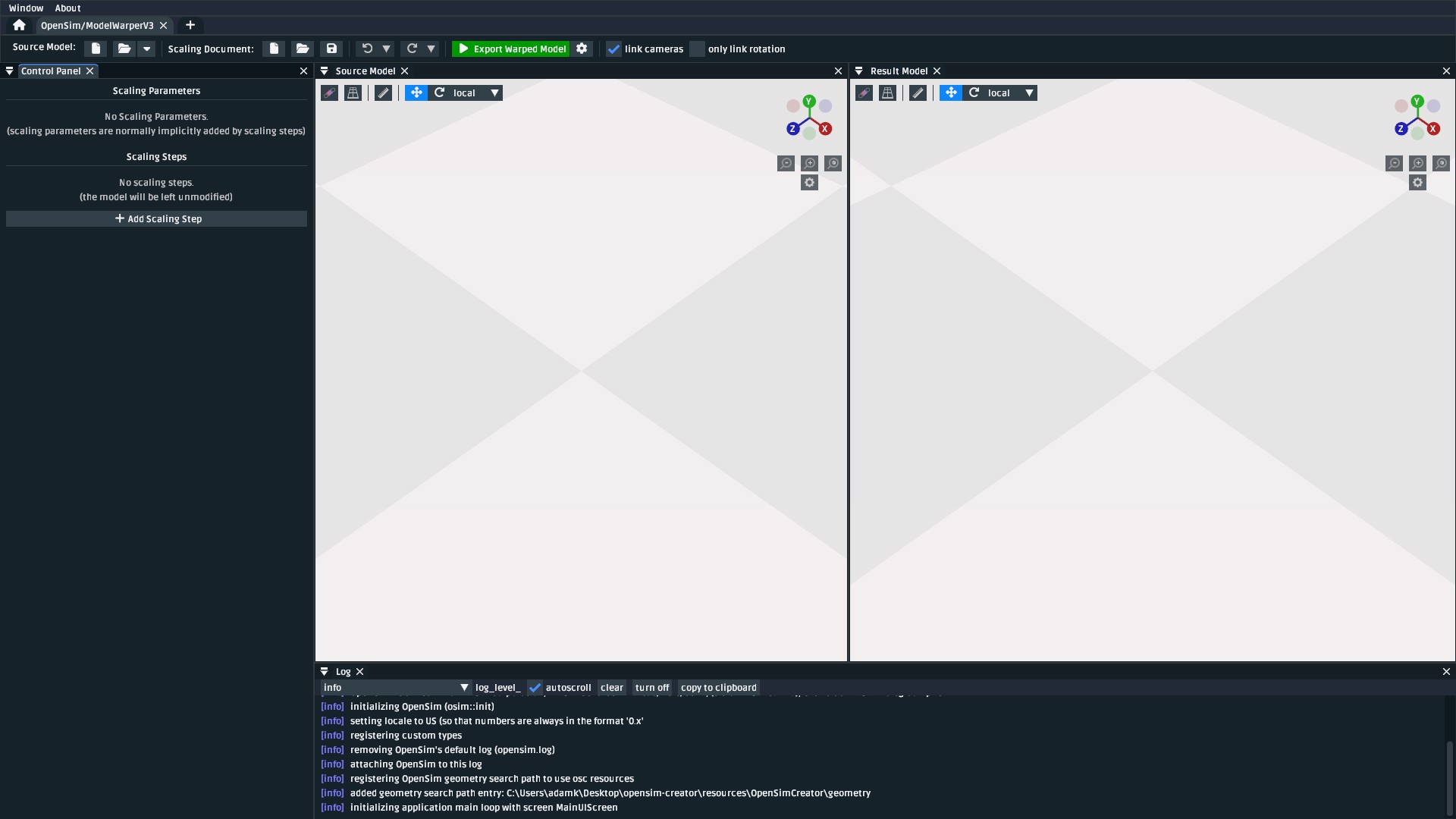
Task: Zoom in on Source Model viewport
Action: (x=810, y=163)
